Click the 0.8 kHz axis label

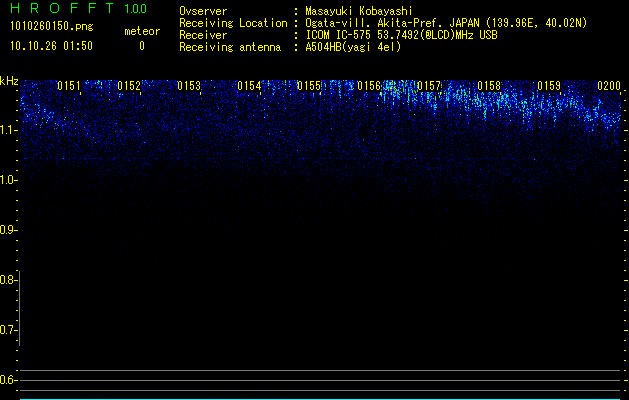click(8, 280)
